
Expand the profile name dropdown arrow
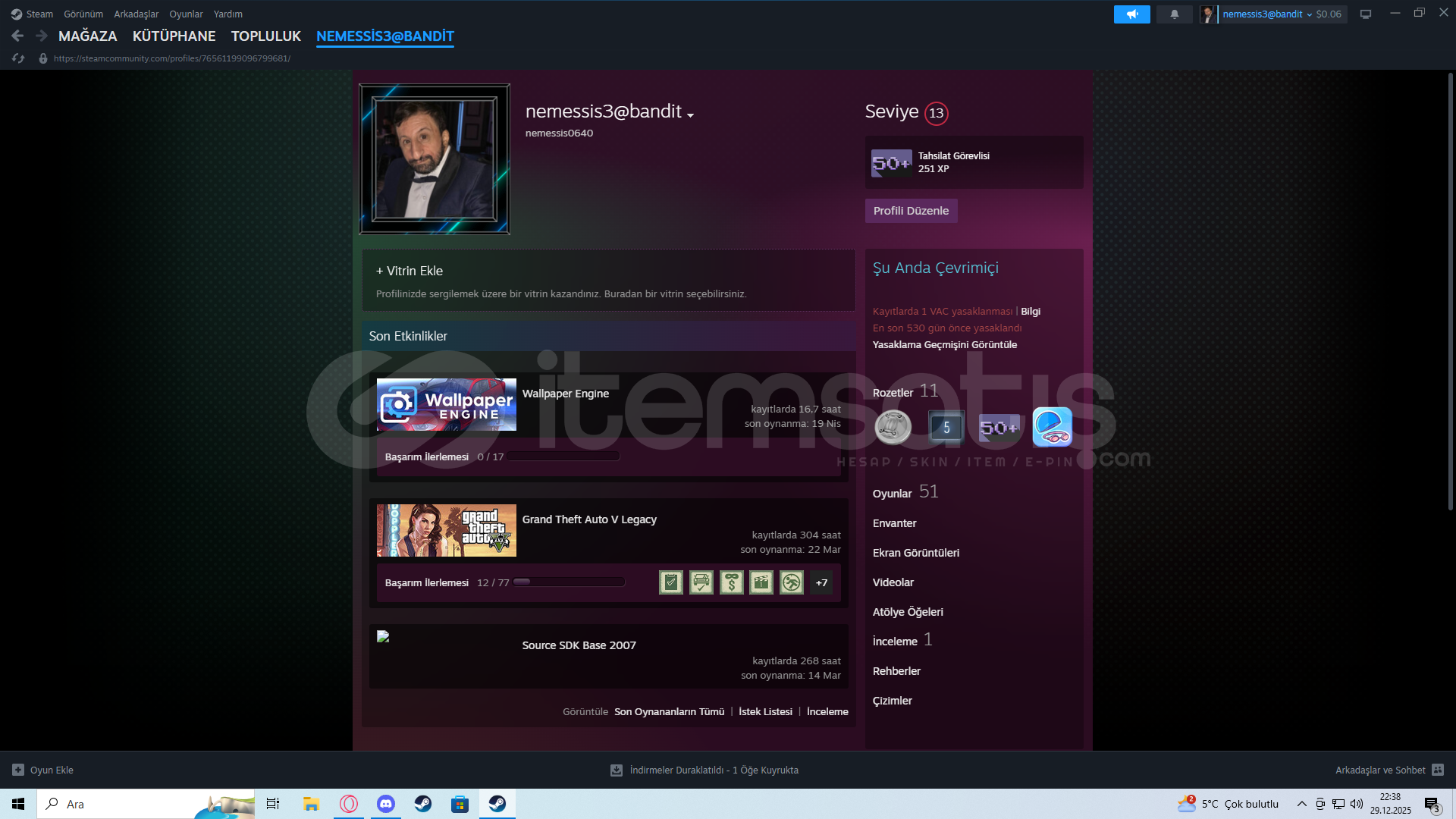[690, 115]
